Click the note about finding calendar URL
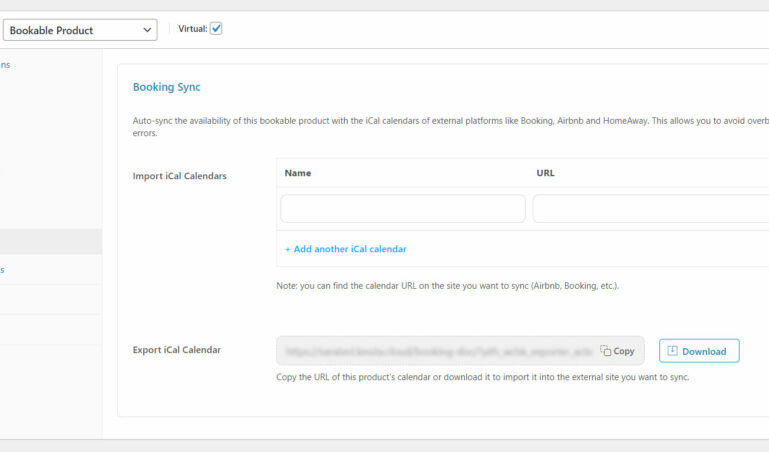 pos(447,286)
